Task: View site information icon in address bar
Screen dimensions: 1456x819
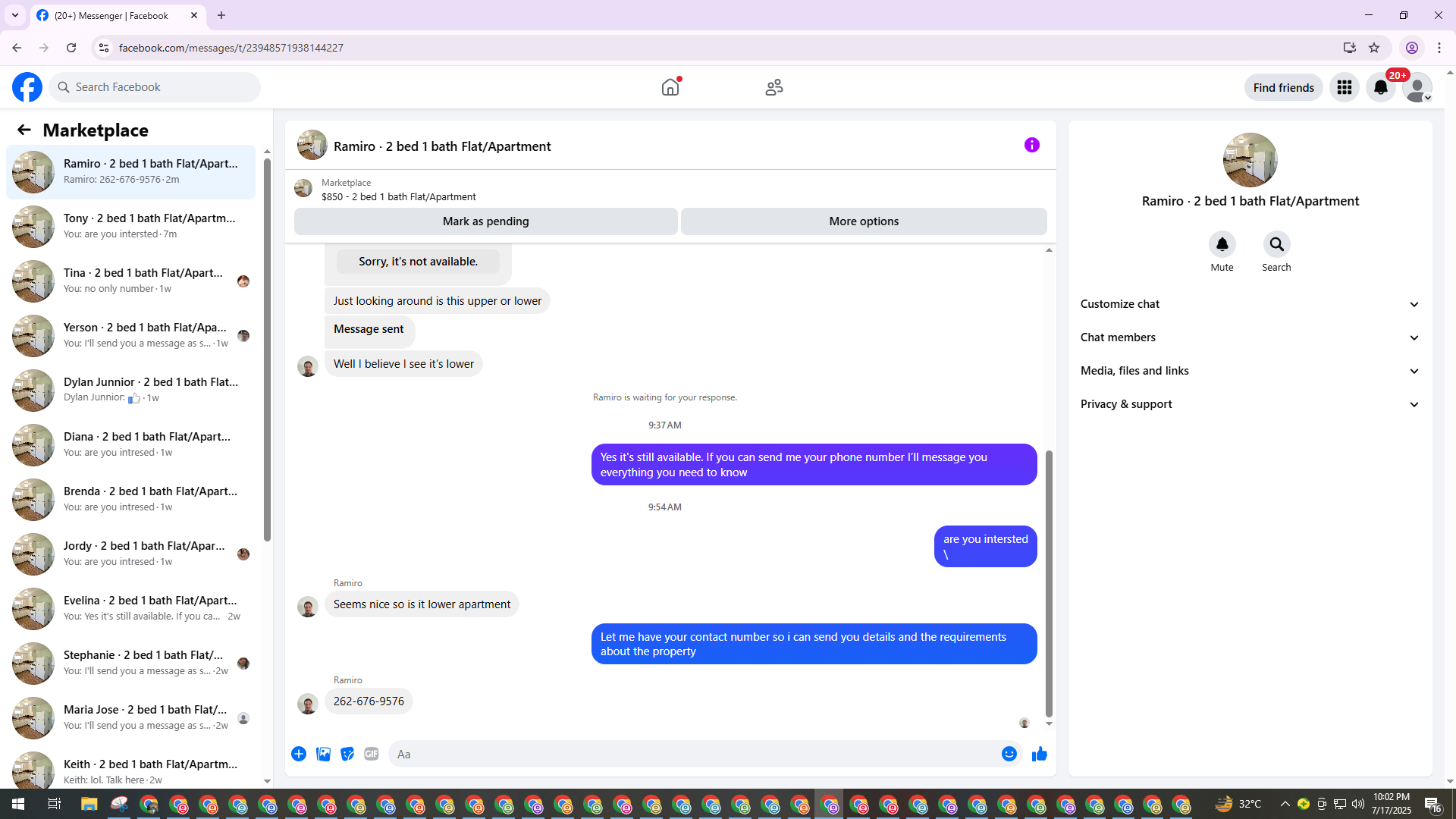Action: 104,48
